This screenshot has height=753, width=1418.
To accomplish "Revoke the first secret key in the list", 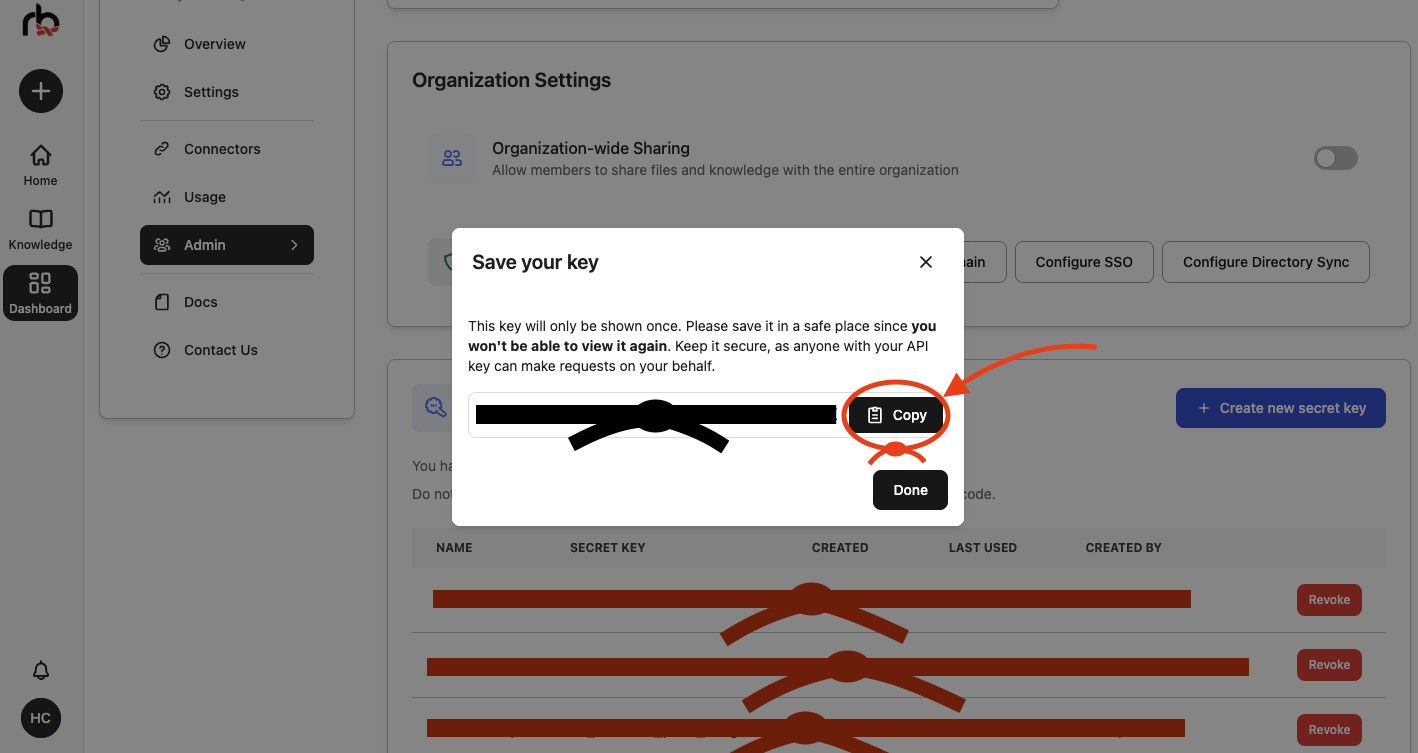I will coord(1329,599).
